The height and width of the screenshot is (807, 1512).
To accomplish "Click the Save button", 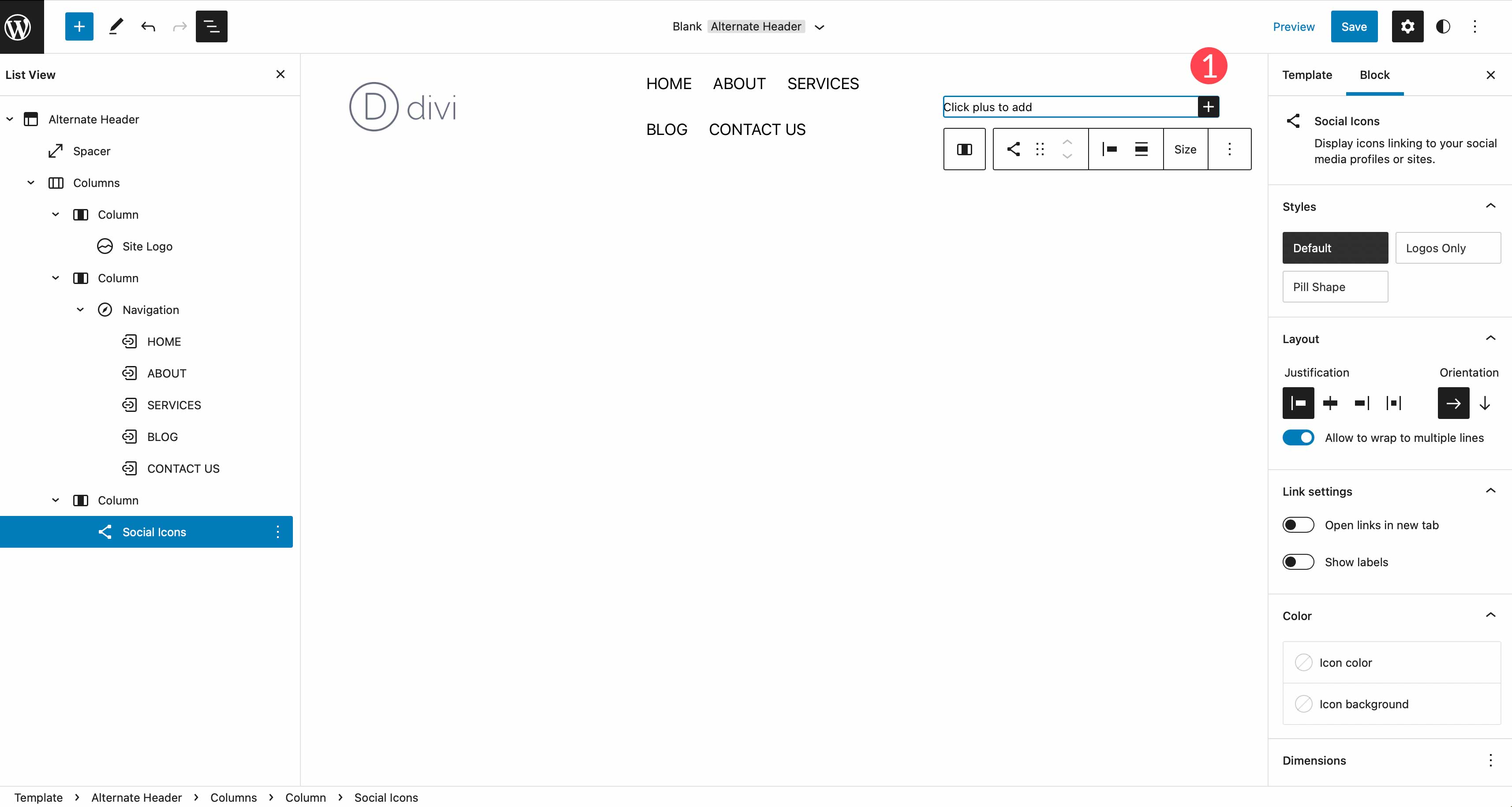I will (1354, 26).
